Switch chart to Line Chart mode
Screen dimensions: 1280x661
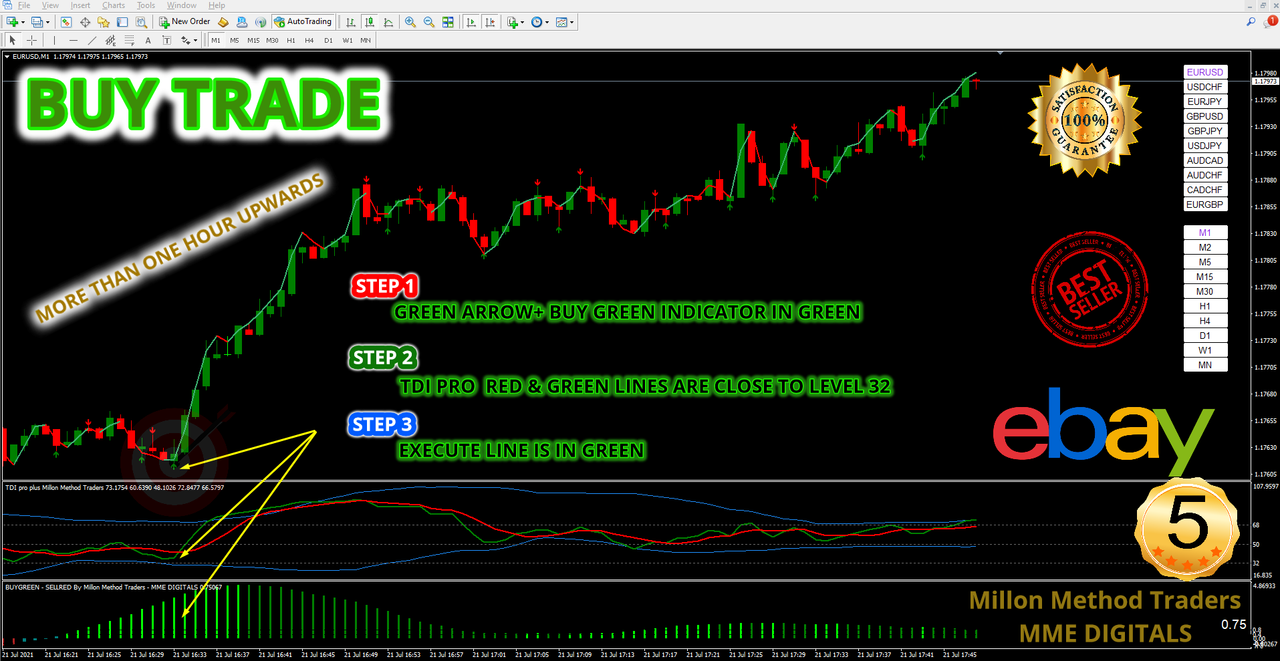[x=388, y=22]
